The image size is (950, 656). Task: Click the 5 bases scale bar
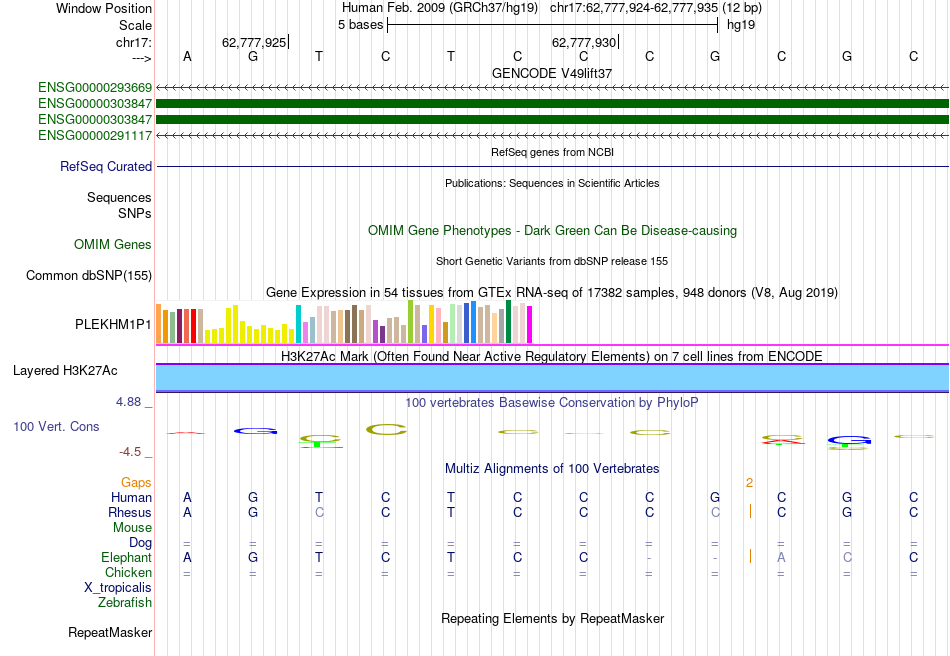pyautogui.click(x=553, y=25)
